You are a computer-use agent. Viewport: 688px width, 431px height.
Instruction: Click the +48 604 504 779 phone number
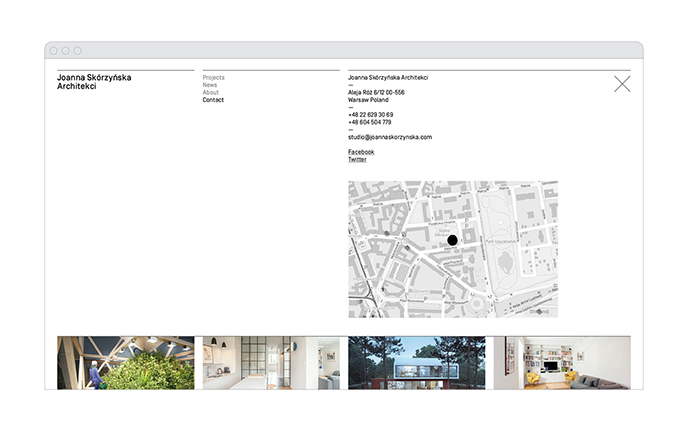(370, 122)
